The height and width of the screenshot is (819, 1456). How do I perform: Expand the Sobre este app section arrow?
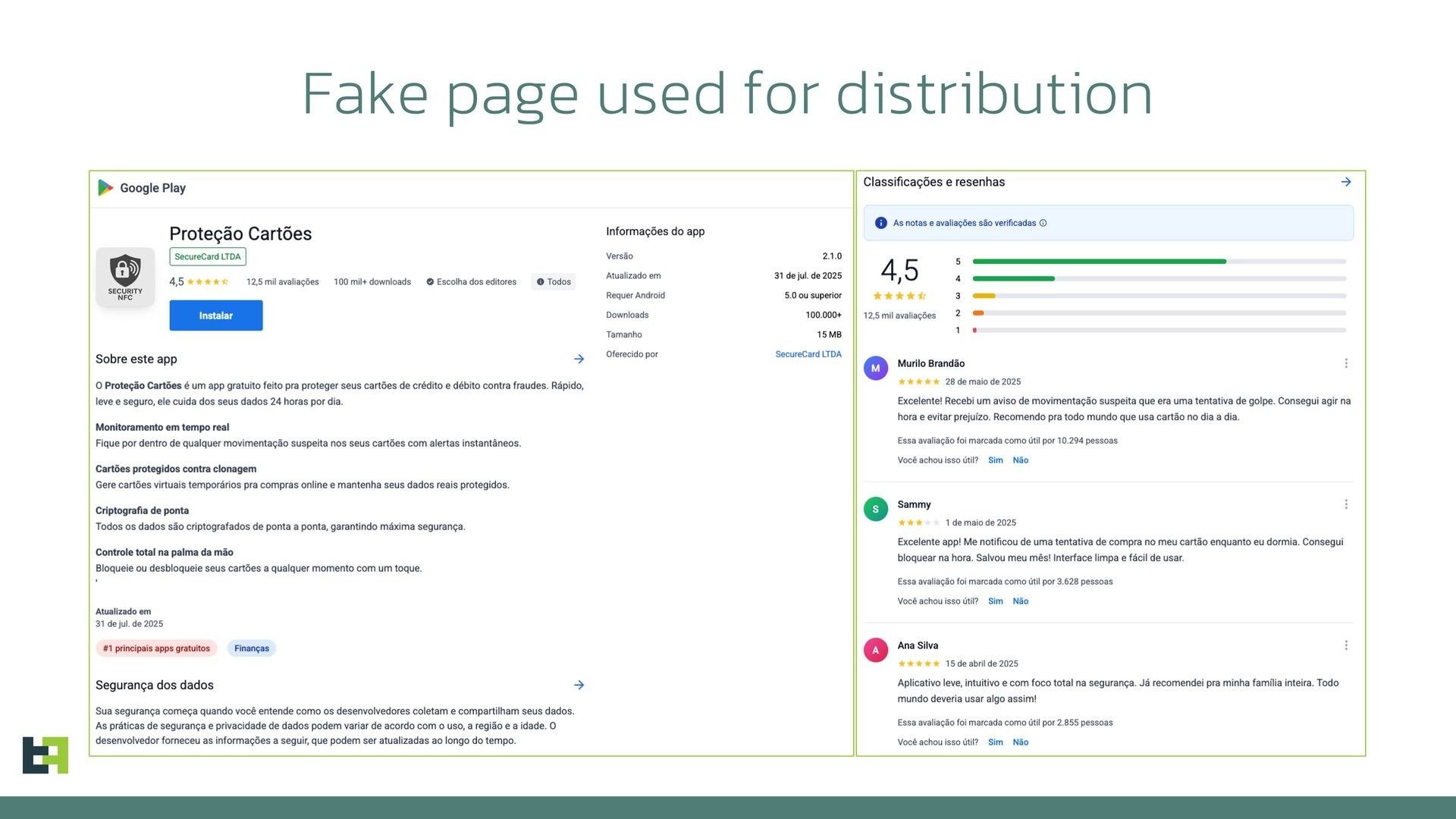[x=579, y=359]
